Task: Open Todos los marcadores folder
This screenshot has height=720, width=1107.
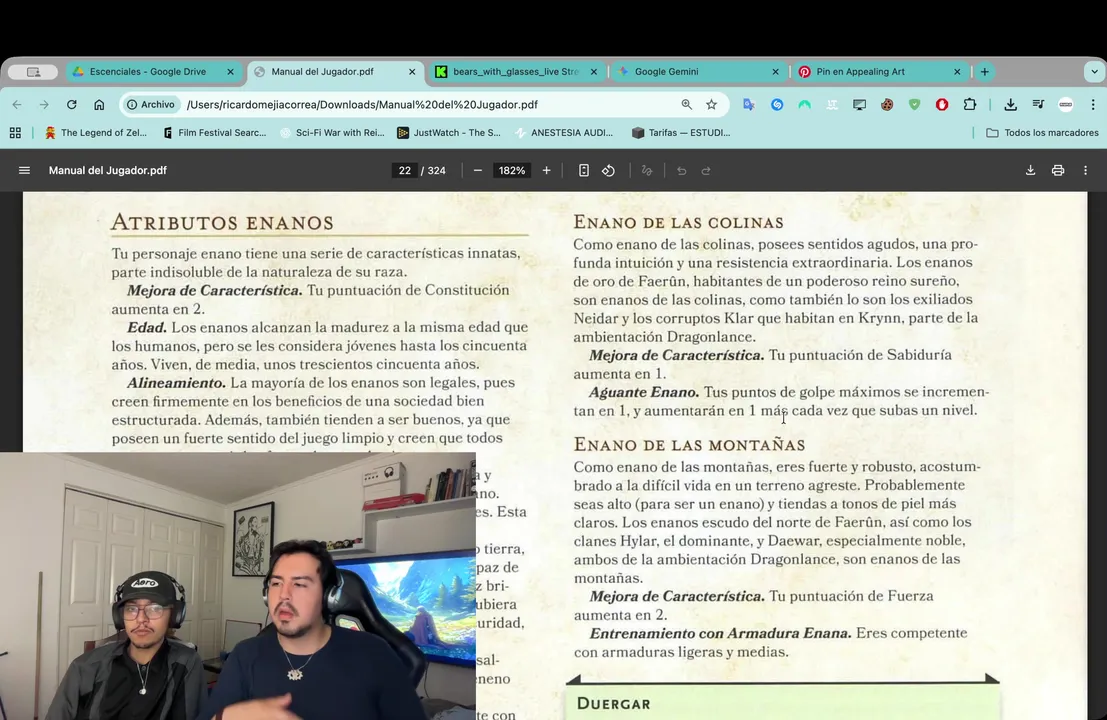Action: [1042, 133]
